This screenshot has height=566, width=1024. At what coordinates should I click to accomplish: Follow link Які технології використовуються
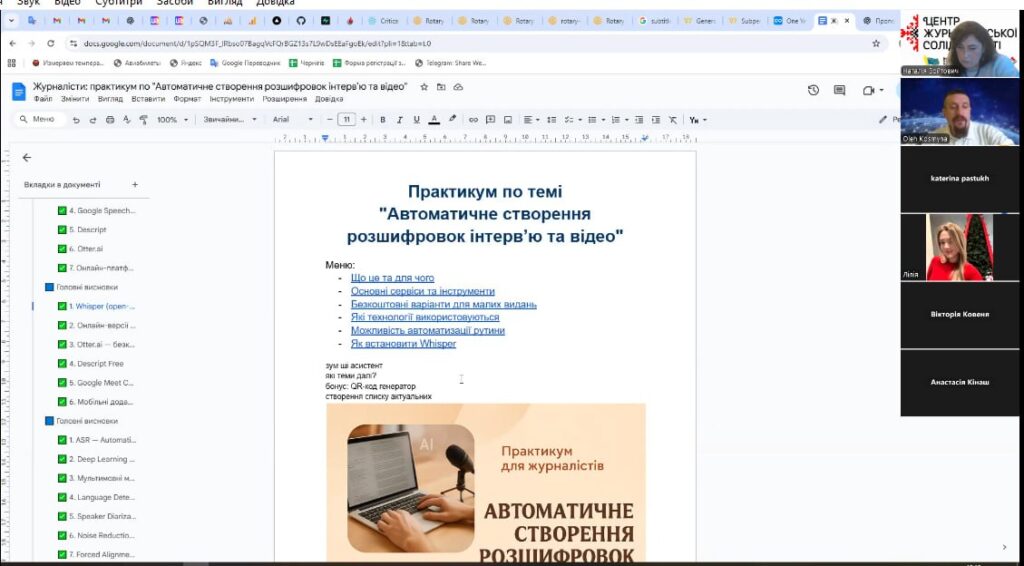425,317
